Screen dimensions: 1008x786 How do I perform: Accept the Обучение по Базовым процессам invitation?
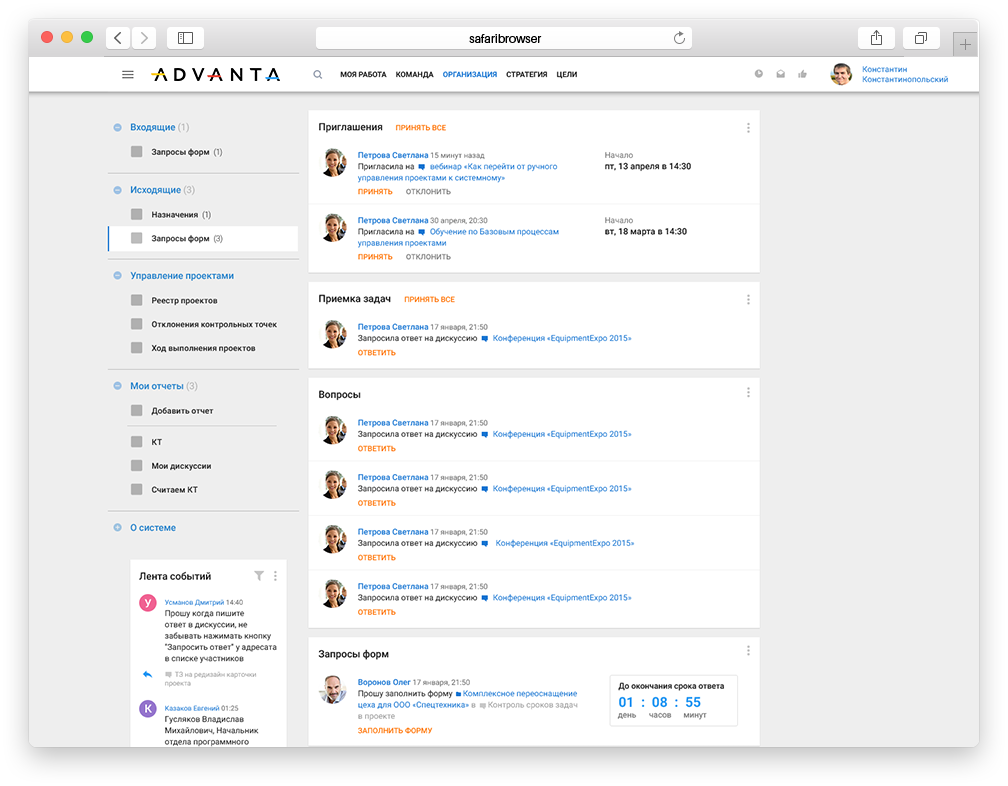(375, 256)
